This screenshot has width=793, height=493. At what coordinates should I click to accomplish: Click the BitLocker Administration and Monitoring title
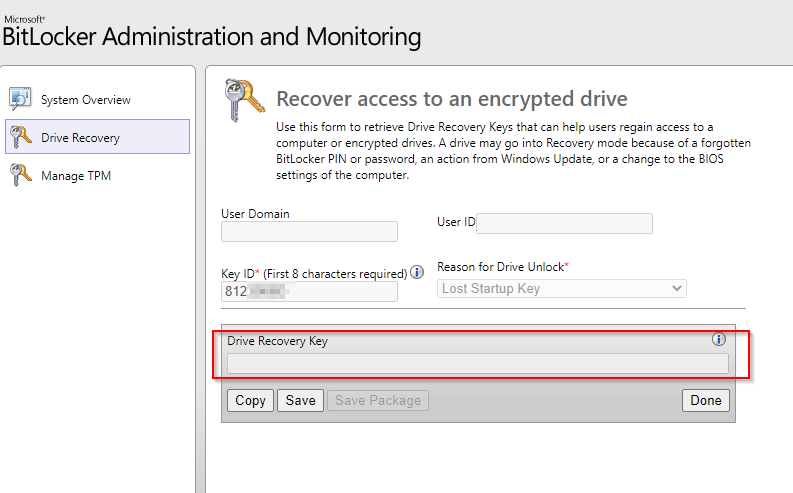[x=211, y=37]
